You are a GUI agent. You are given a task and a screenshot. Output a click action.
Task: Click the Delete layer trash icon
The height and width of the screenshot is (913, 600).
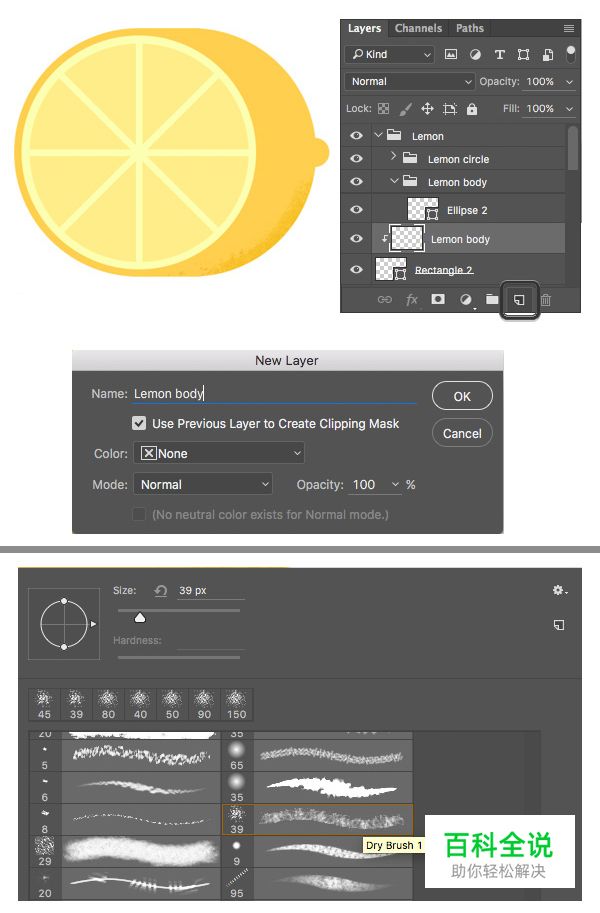click(545, 300)
